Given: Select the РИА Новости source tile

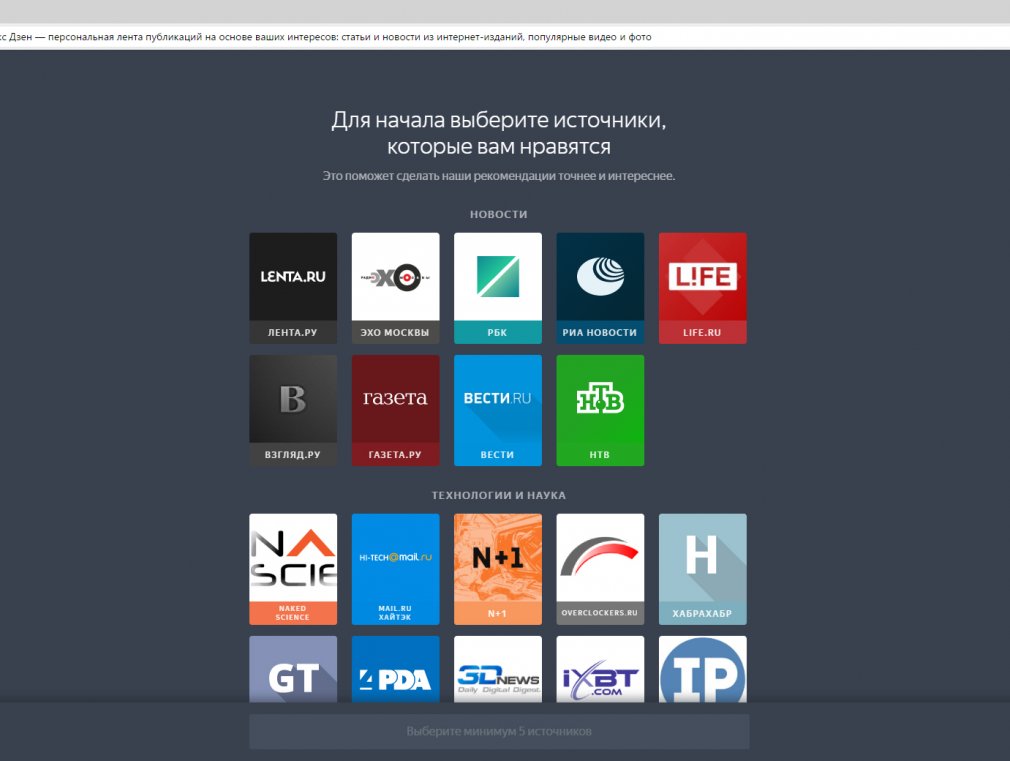Looking at the screenshot, I should point(600,288).
